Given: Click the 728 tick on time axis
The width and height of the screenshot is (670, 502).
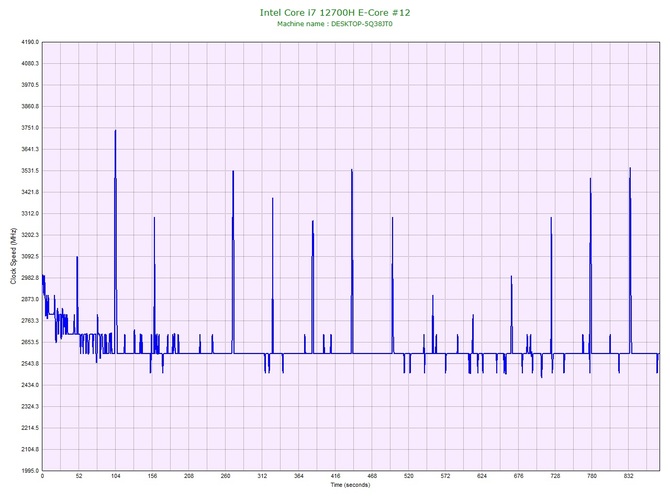Looking at the screenshot, I should pyautogui.click(x=555, y=476).
